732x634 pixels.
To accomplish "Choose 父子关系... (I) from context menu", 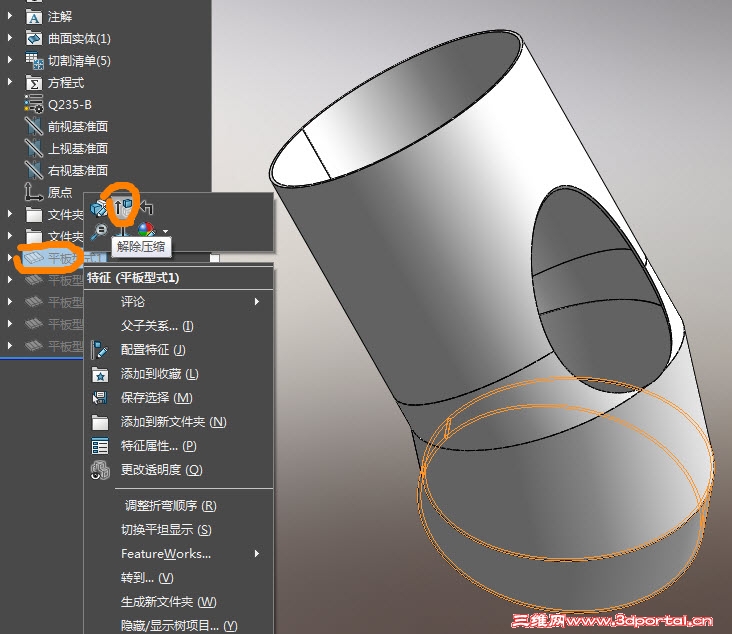I will [x=157, y=325].
